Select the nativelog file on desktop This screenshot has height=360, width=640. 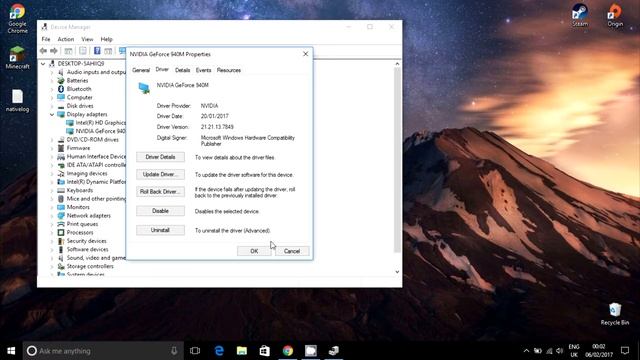coord(17,100)
